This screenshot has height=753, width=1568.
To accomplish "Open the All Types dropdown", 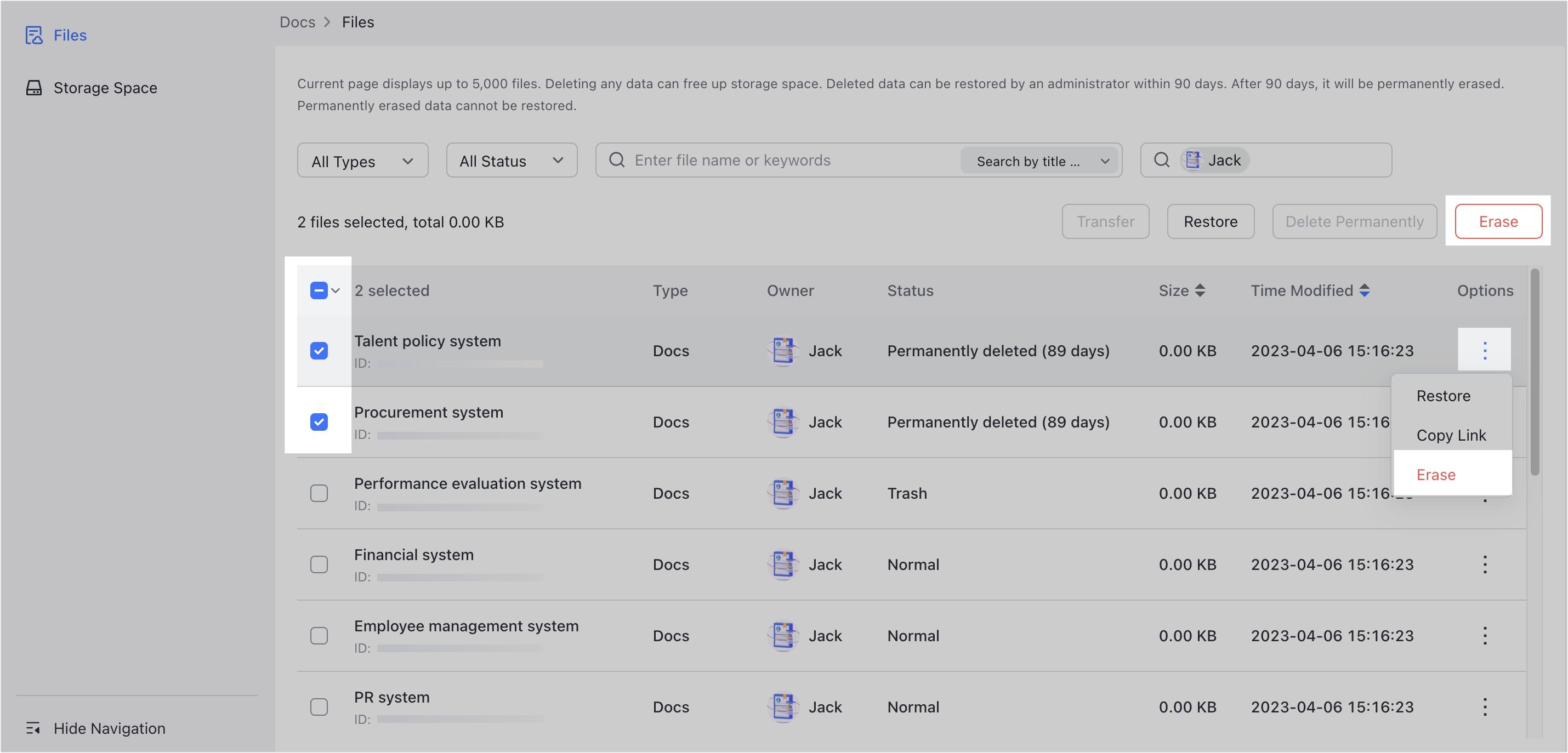I will (362, 160).
